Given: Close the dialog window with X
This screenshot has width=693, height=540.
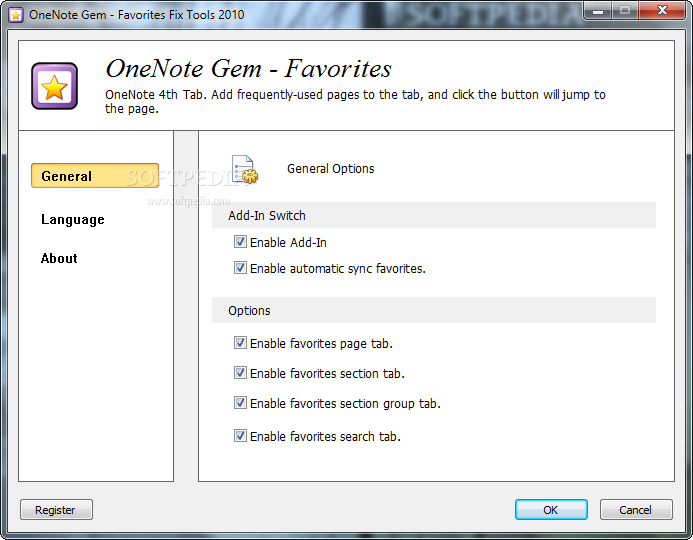Looking at the screenshot, I should click(662, 11).
